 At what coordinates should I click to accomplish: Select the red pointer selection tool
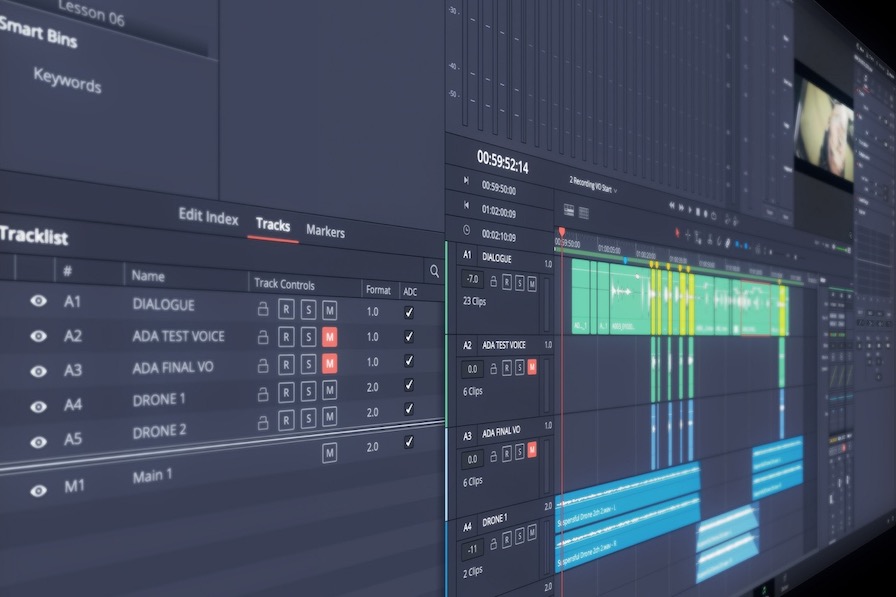(x=678, y=233)
